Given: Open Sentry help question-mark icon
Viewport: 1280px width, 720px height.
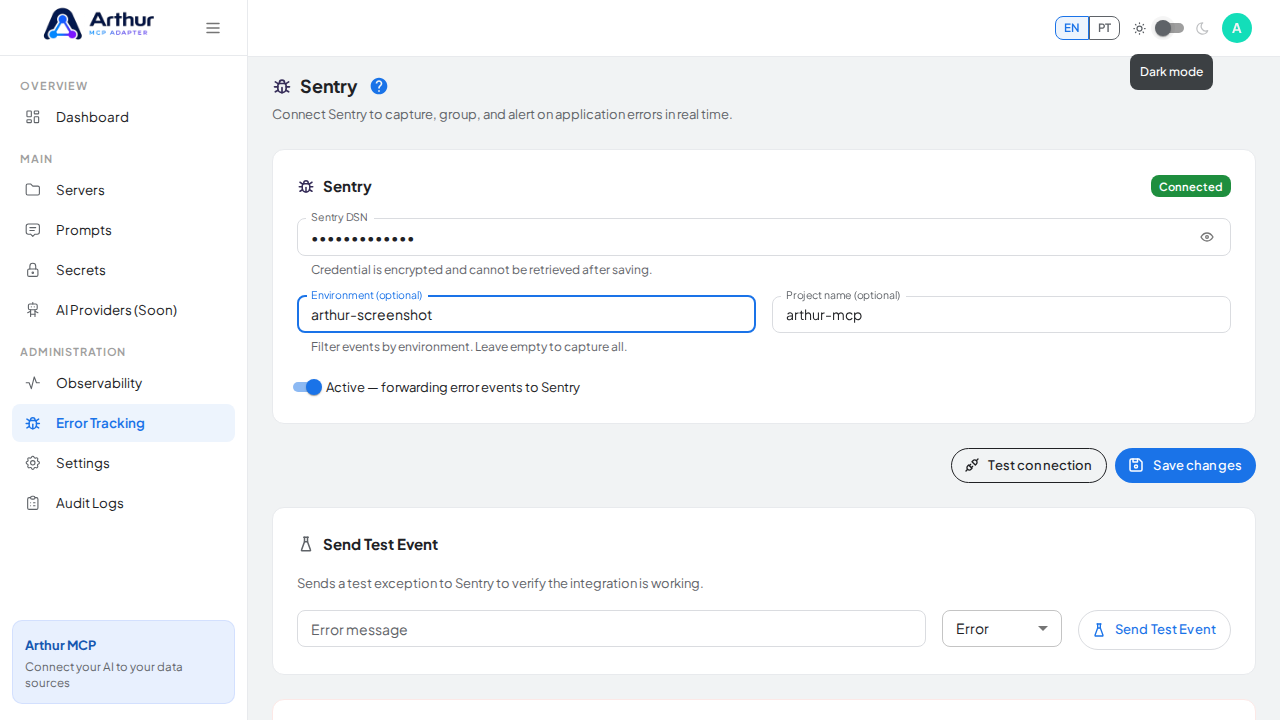Looking at the screenshot, I should [x=379, y=86].
